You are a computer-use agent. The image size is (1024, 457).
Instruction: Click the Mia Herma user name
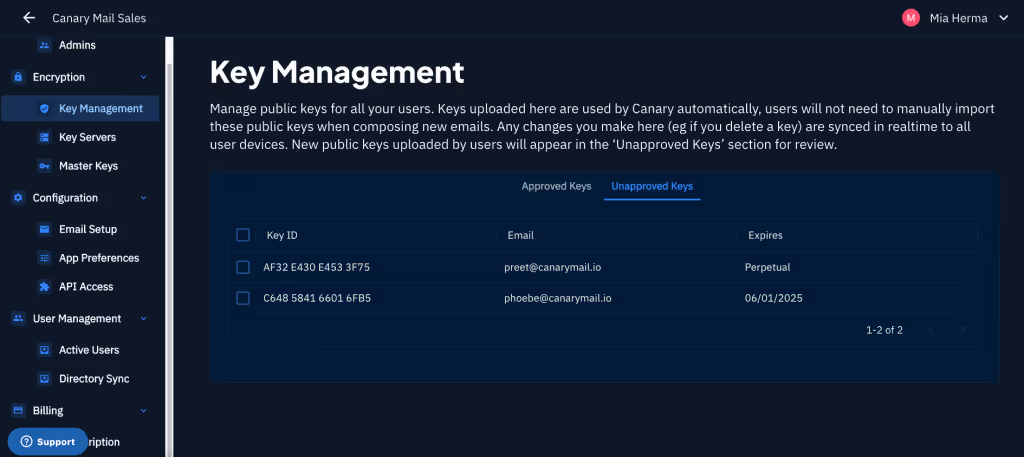pyautogui.click(x=959, y=18)
